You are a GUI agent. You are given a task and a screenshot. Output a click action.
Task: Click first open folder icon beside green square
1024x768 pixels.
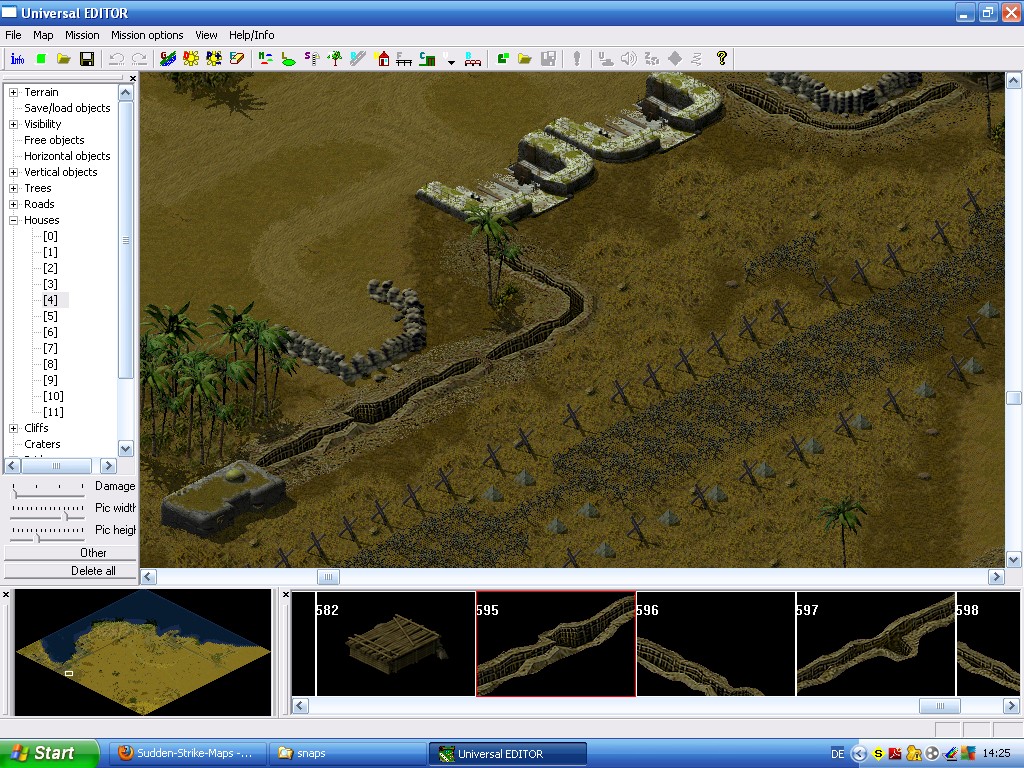(x=63, y=59)
